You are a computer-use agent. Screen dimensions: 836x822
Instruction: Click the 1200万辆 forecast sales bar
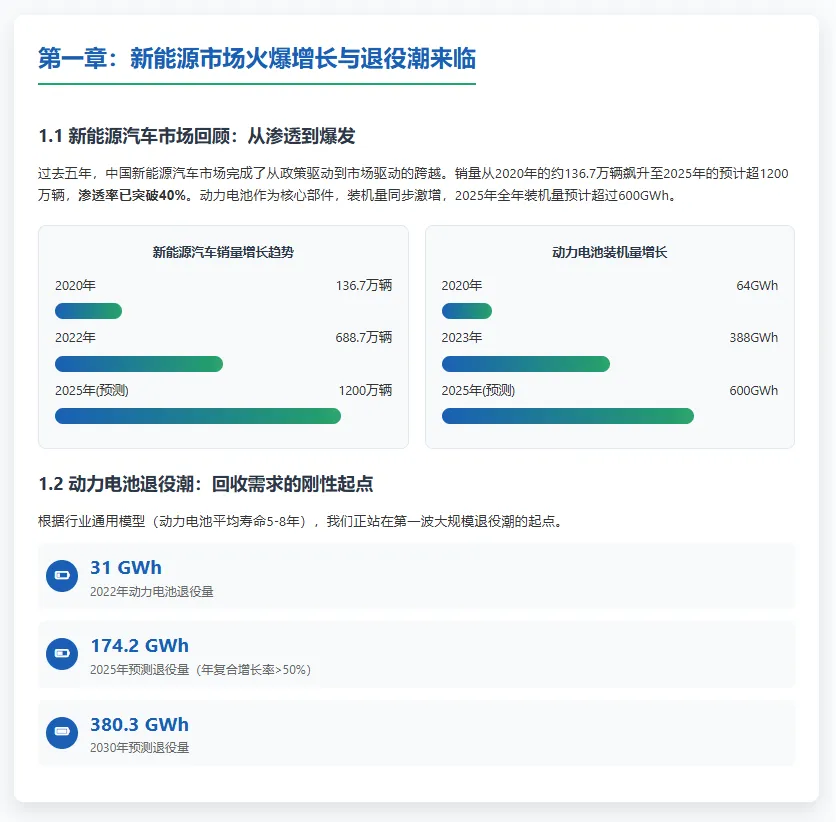(x=198, y=416)
